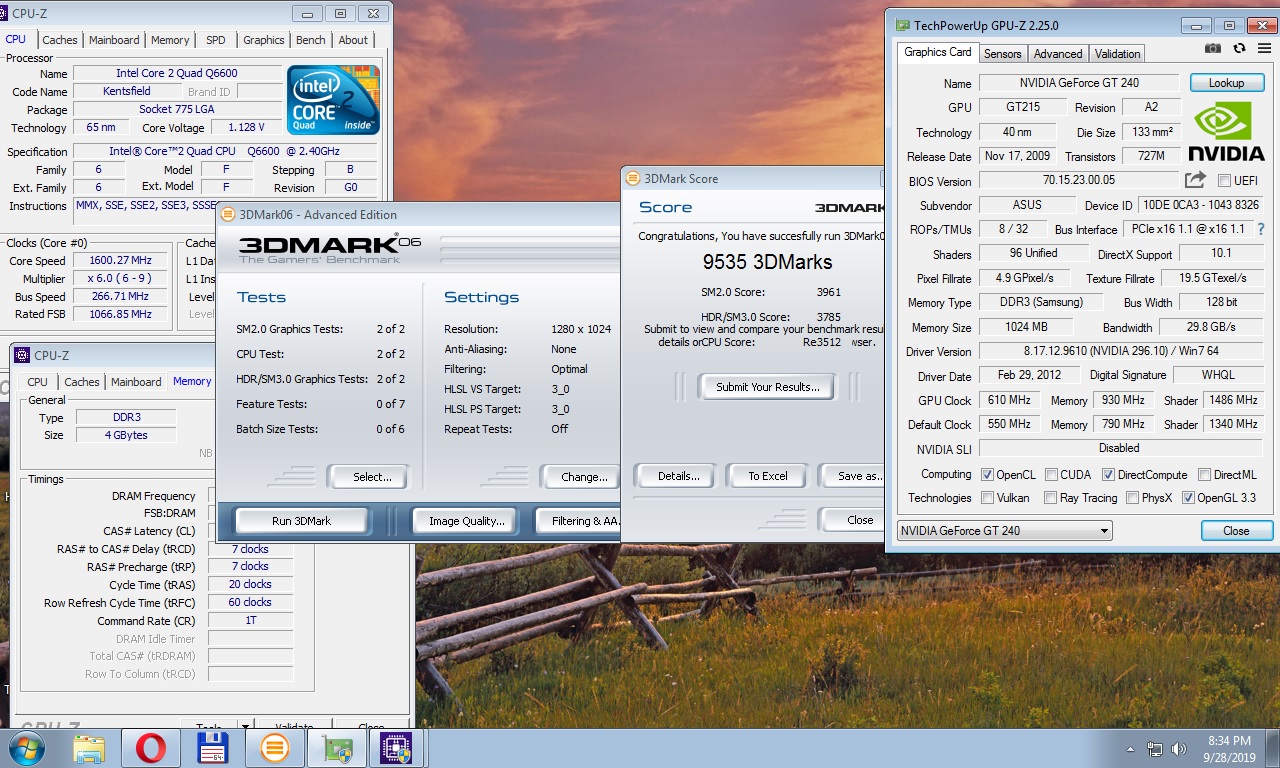Toggle the Vulkan checkbox

tap(987, 498)
